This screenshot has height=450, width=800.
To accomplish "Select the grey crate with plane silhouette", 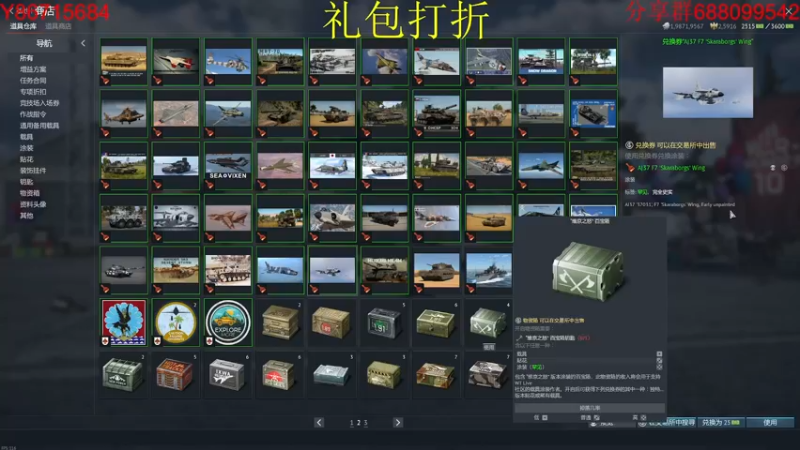I will (227, 374).
